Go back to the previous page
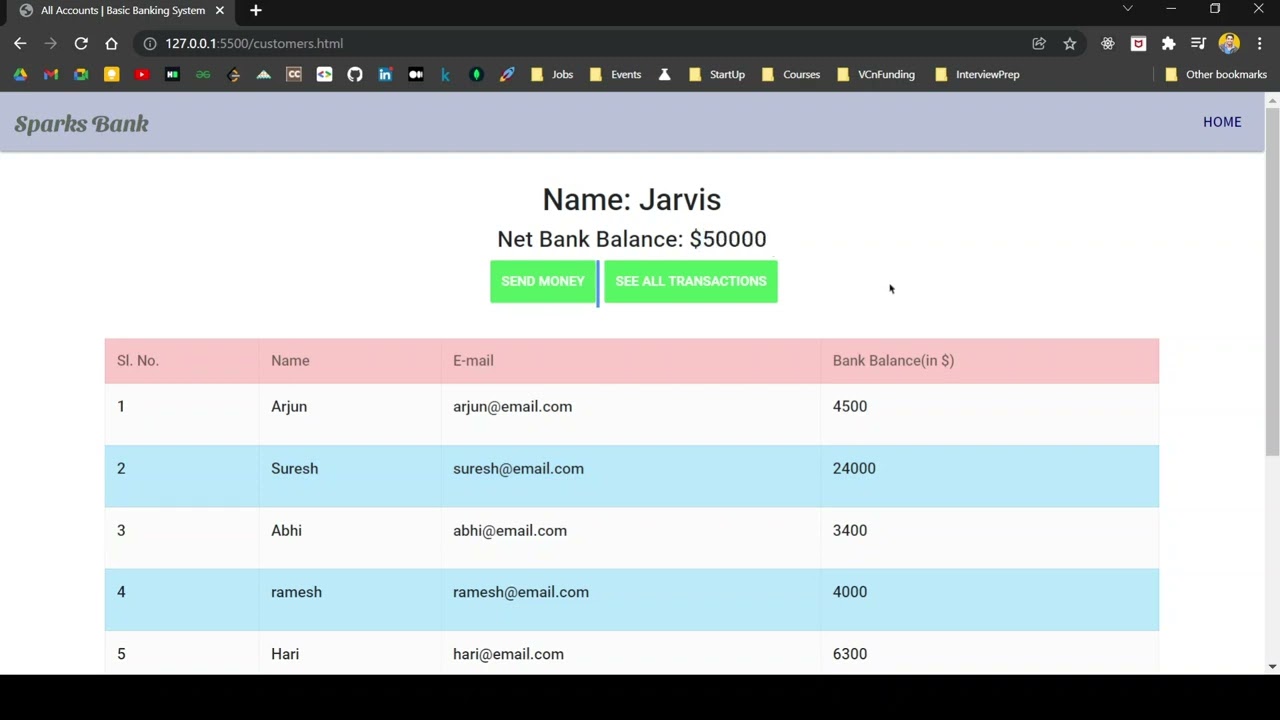Viewport: 1280px width, 720px height. 20,43
